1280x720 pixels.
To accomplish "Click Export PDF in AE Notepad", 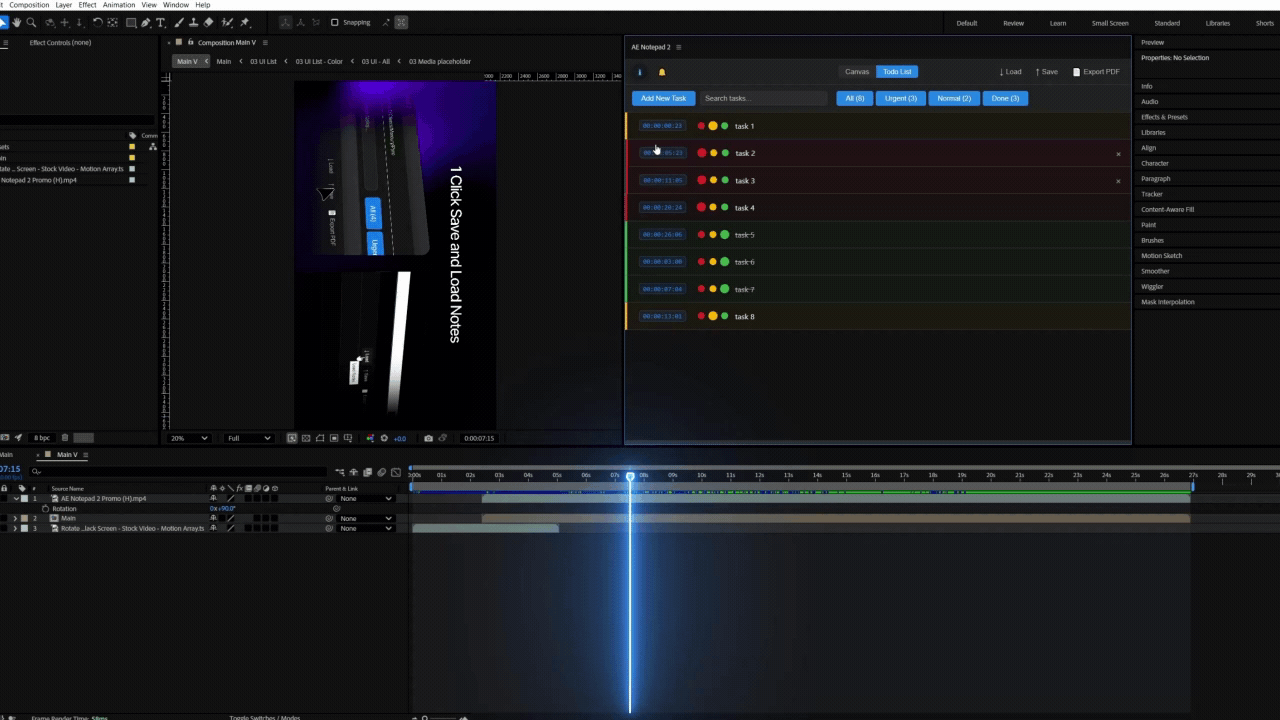I will tap(1096, 72).
